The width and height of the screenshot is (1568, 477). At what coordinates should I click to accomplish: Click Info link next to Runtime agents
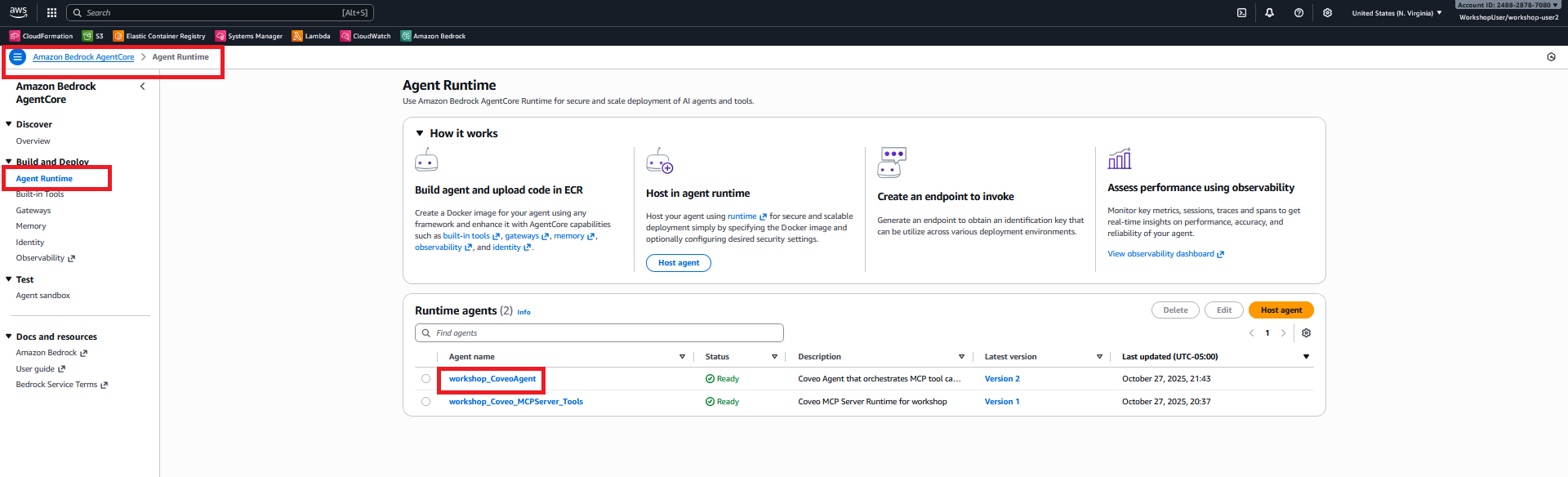[523, 312]
